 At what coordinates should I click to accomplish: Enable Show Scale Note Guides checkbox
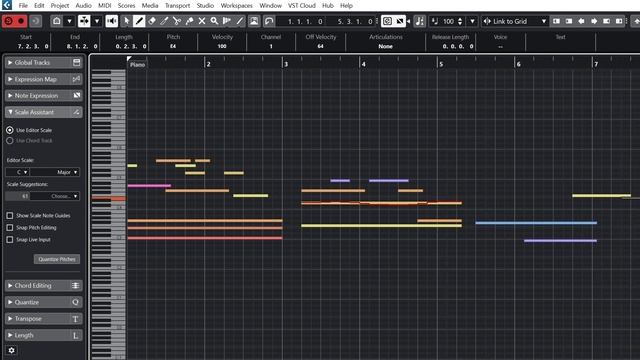pyautogui.click(x=10, y=216)
